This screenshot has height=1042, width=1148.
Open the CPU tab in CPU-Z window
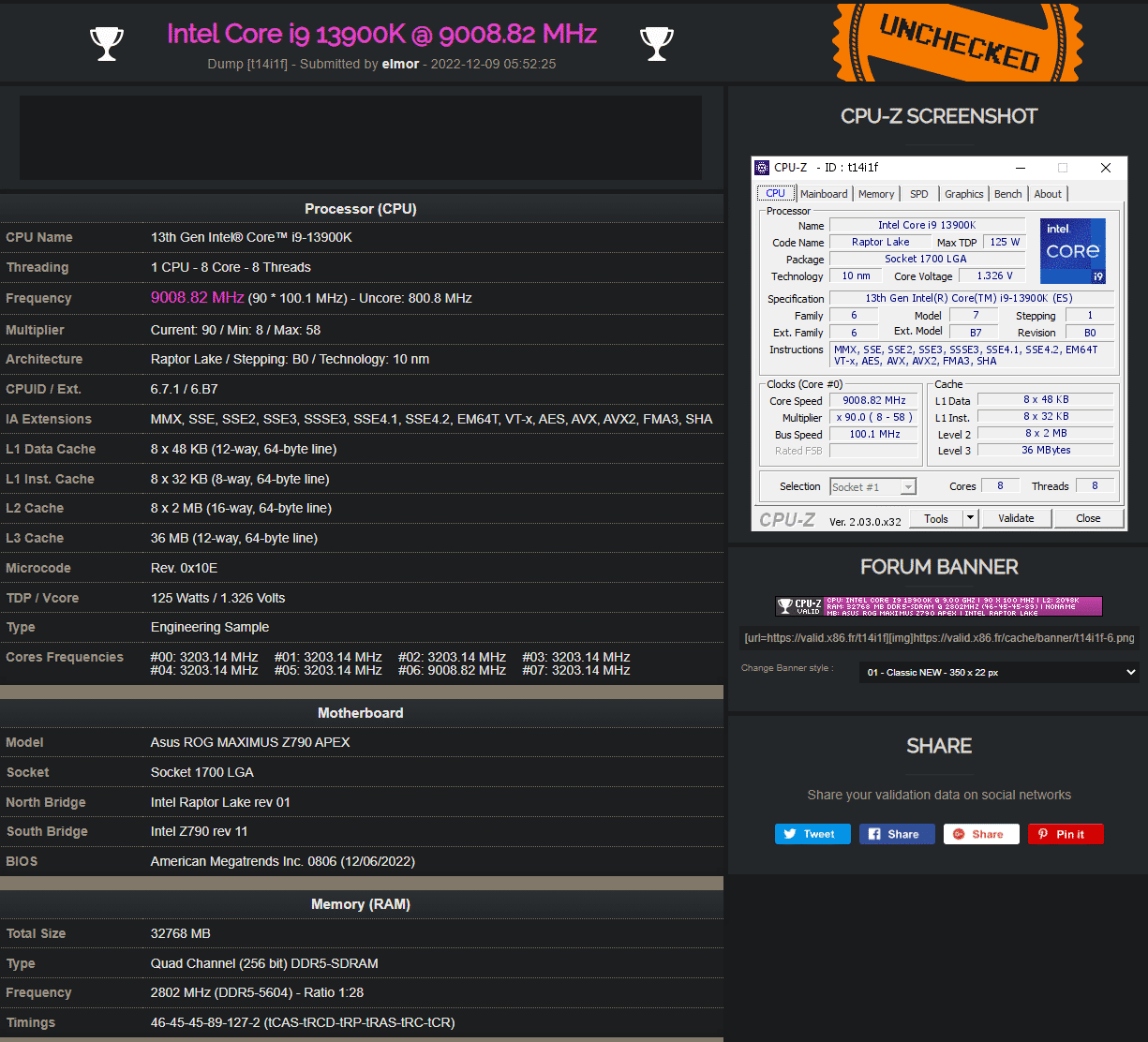point(776,194)
